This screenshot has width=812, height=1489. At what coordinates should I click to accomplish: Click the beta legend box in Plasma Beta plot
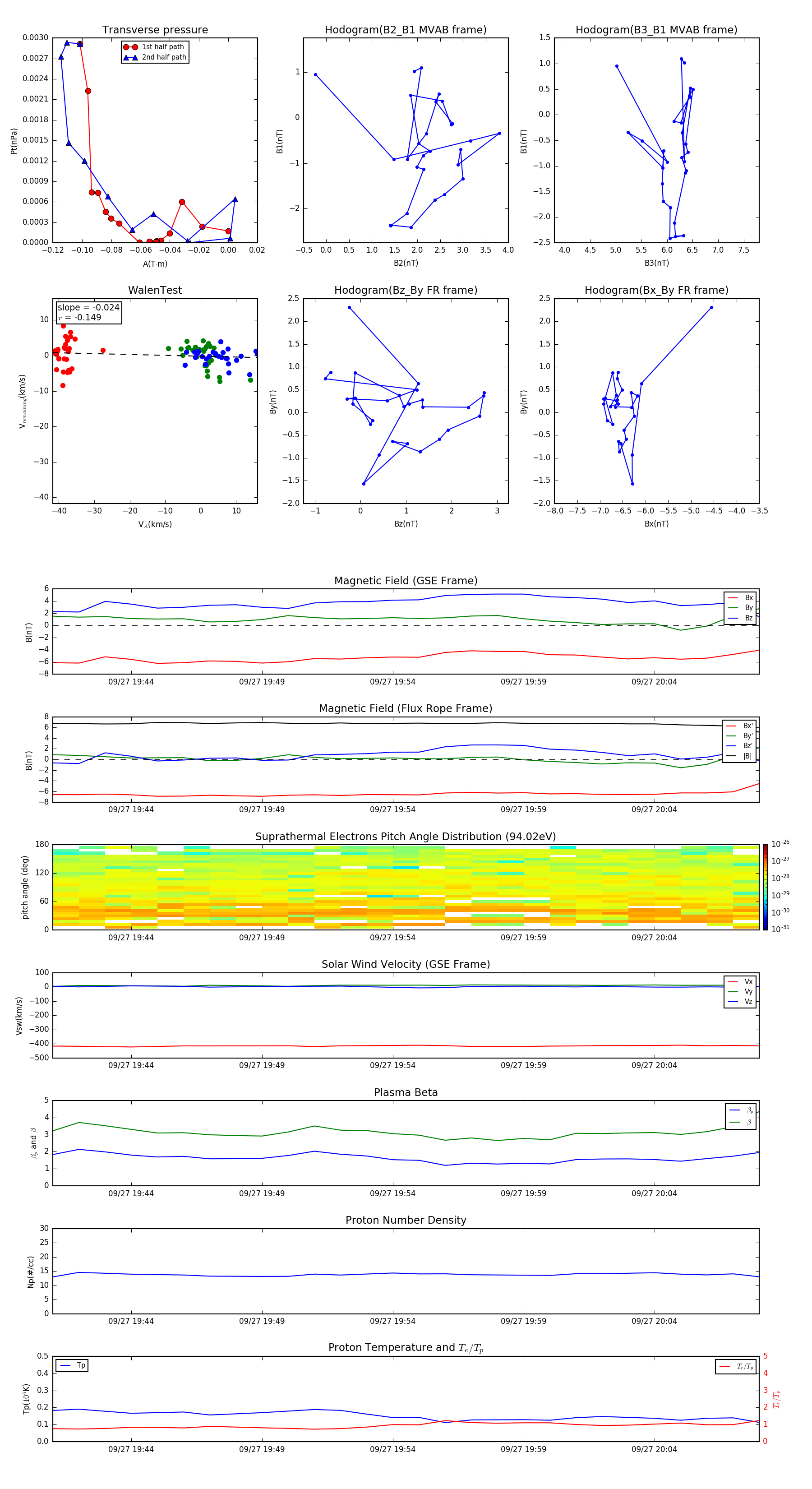click(740, 1116)
